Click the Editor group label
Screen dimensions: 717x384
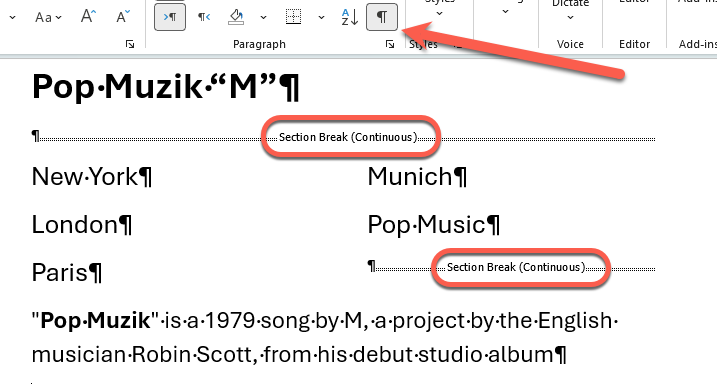[634, 44]
